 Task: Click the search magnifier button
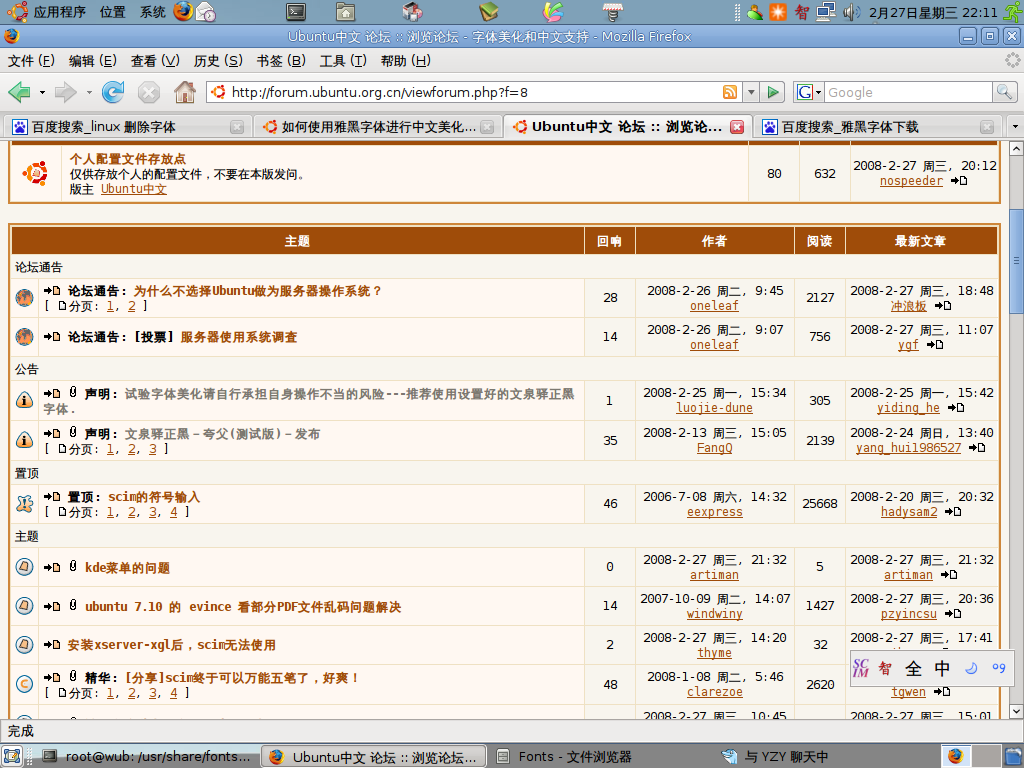(1003, 92)
